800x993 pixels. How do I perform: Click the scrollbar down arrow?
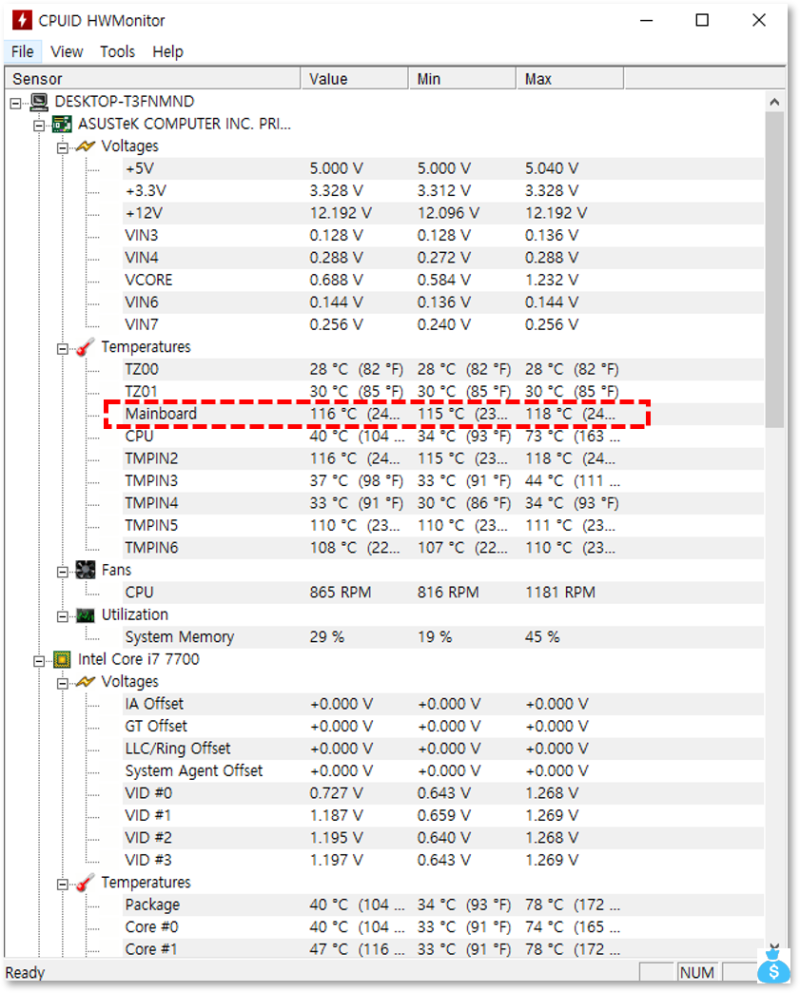tap(774, 948)
